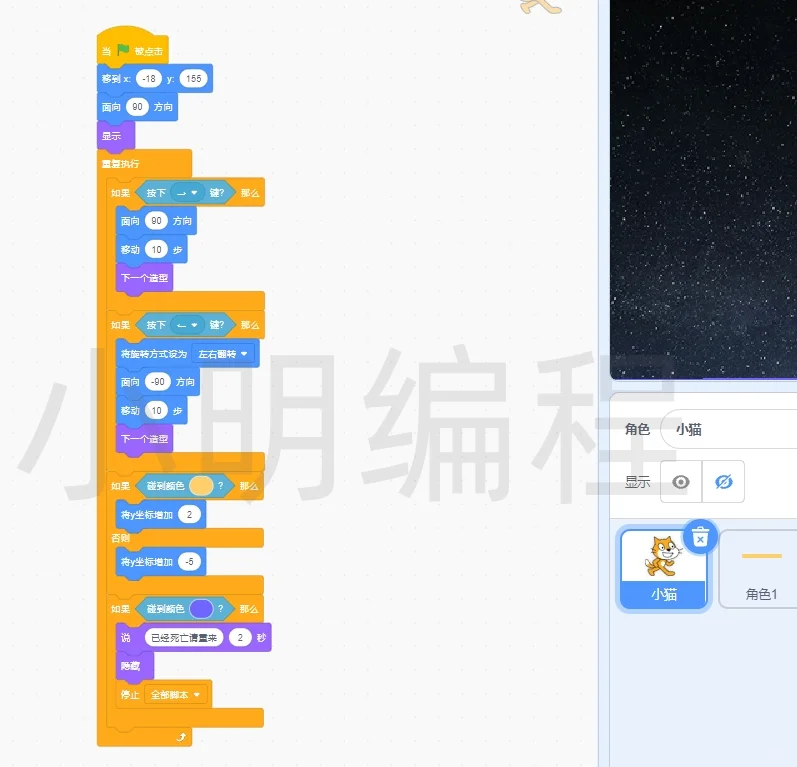The height and width of the screenshot is (767, 797).
Task: Edit direction 90 under the flag block
Action: 137,107
